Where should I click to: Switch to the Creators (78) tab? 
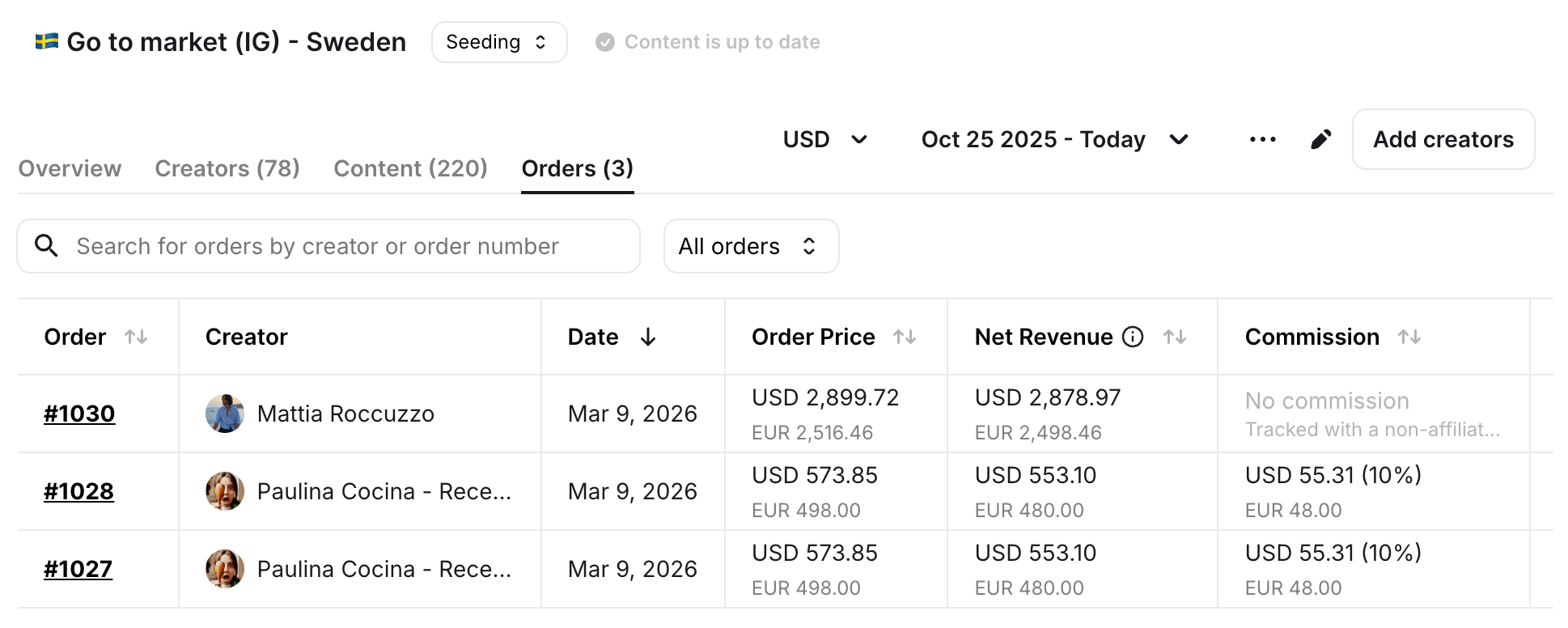tap(227, 168)
